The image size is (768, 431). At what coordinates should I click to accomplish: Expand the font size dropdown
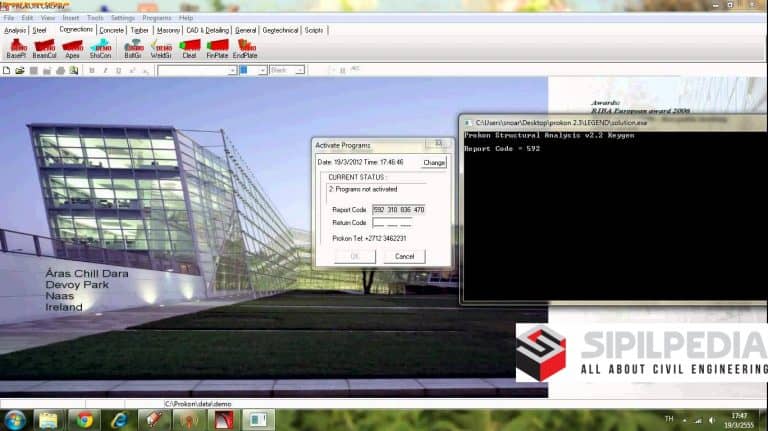[x=263, y=70]
